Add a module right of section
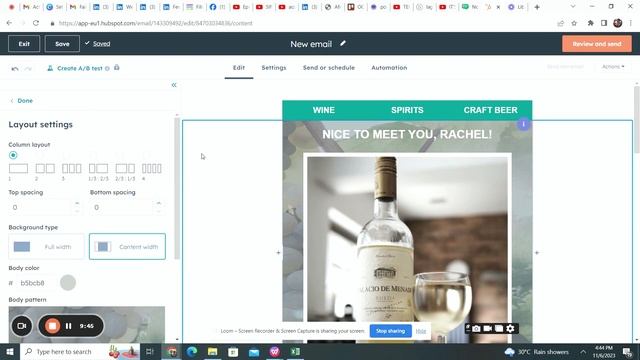This screenshot has width=640, height=360. click(x=537, y=253)
